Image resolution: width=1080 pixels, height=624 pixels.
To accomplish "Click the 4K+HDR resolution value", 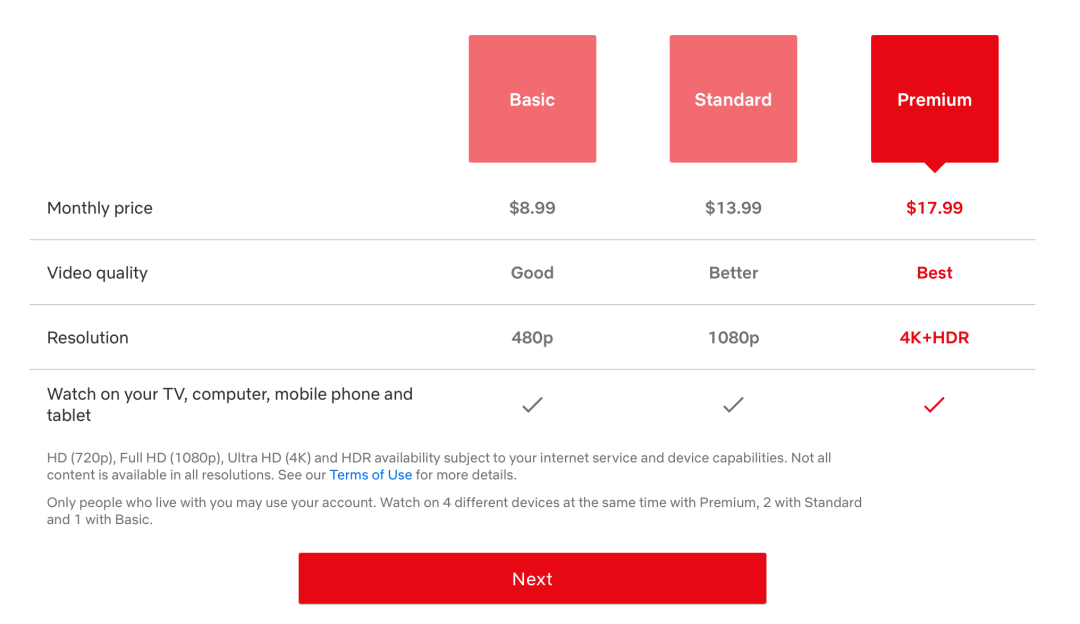I will coord(934,337).
